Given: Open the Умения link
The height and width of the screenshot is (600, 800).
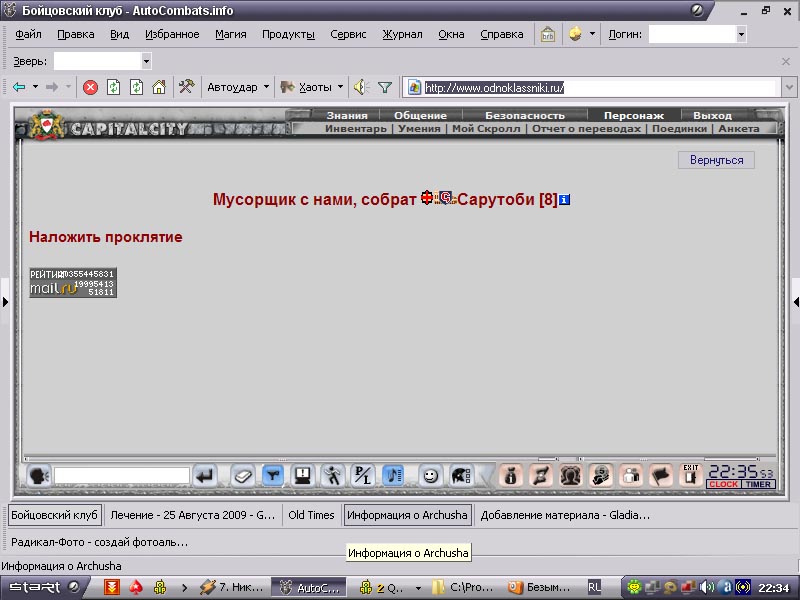Looking at the screenshot, I should coord(419,129).
